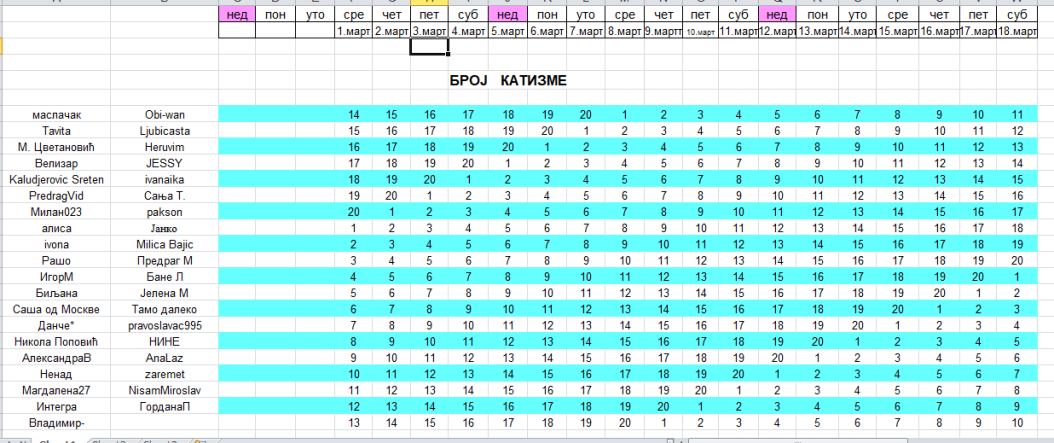Click the JESSY cell

coord(165,163)
